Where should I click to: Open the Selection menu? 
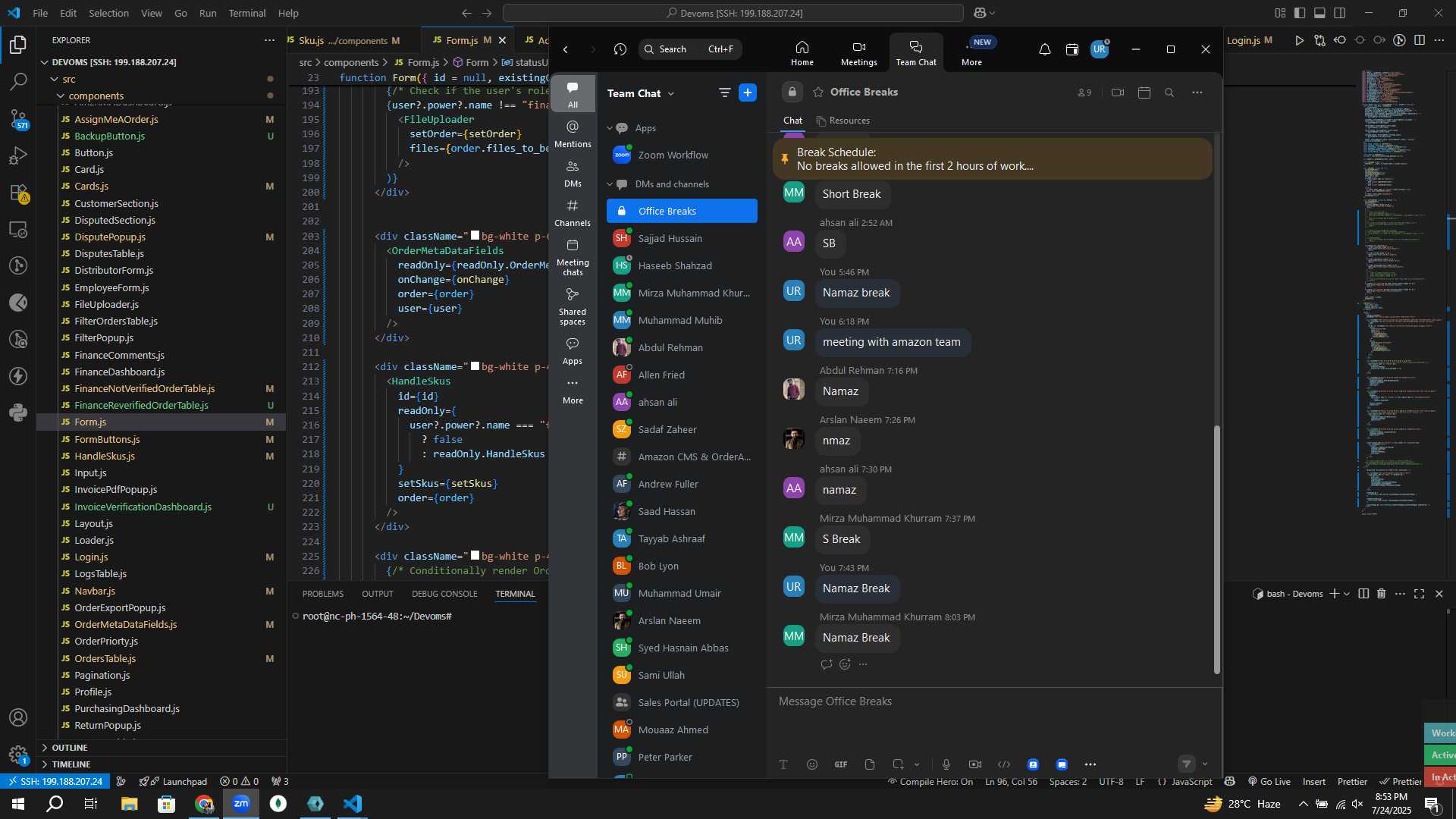[x=108, y=13]
